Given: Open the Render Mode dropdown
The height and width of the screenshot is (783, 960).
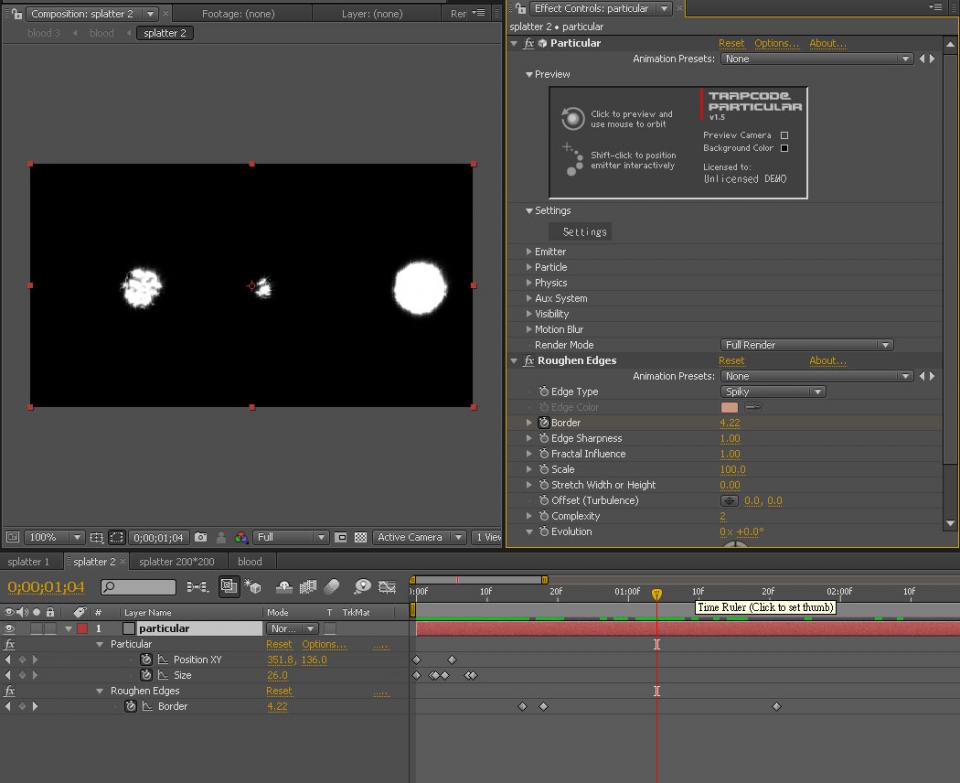Looking at the screenshot, I should 806,345.
